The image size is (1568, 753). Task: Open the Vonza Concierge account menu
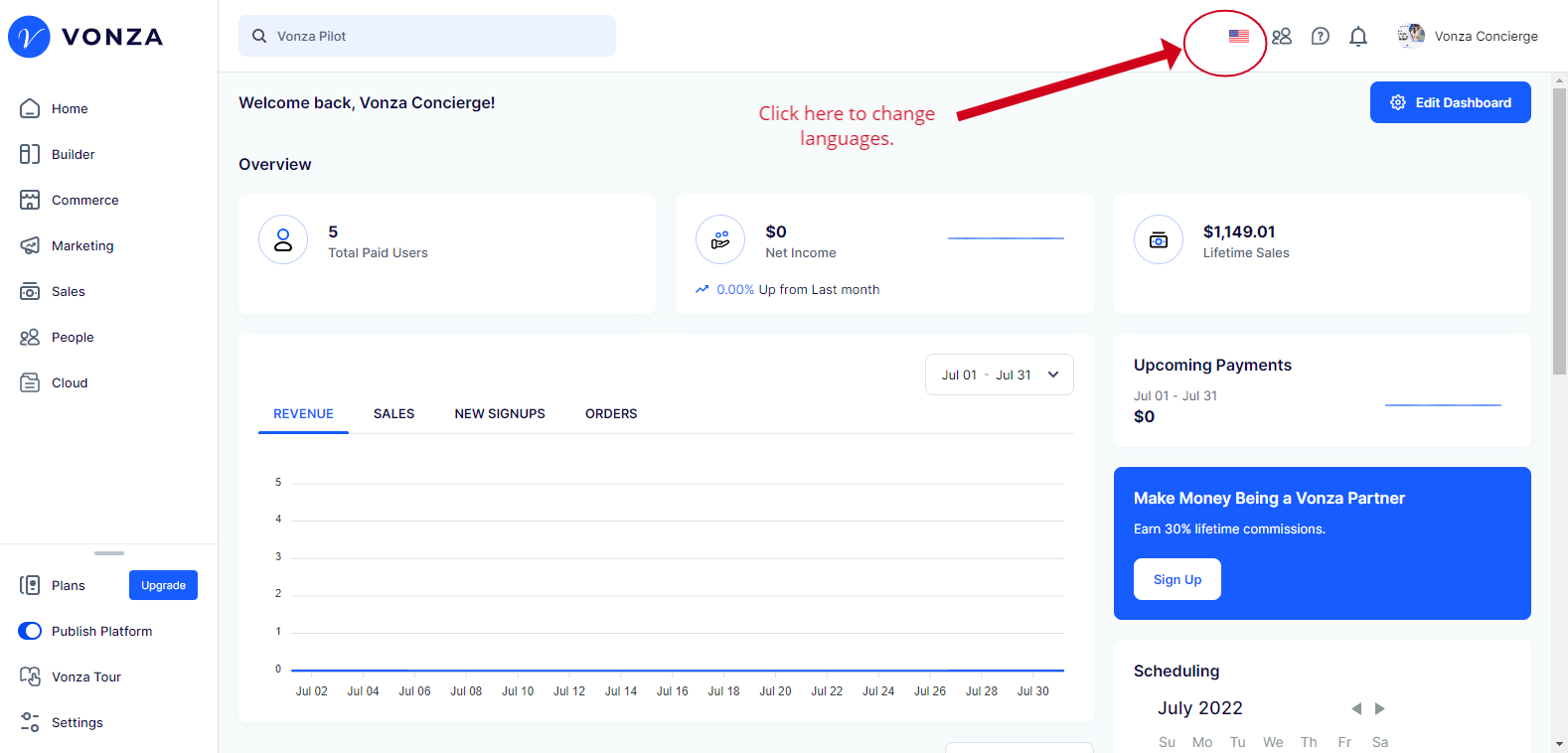click(1468, 36)
